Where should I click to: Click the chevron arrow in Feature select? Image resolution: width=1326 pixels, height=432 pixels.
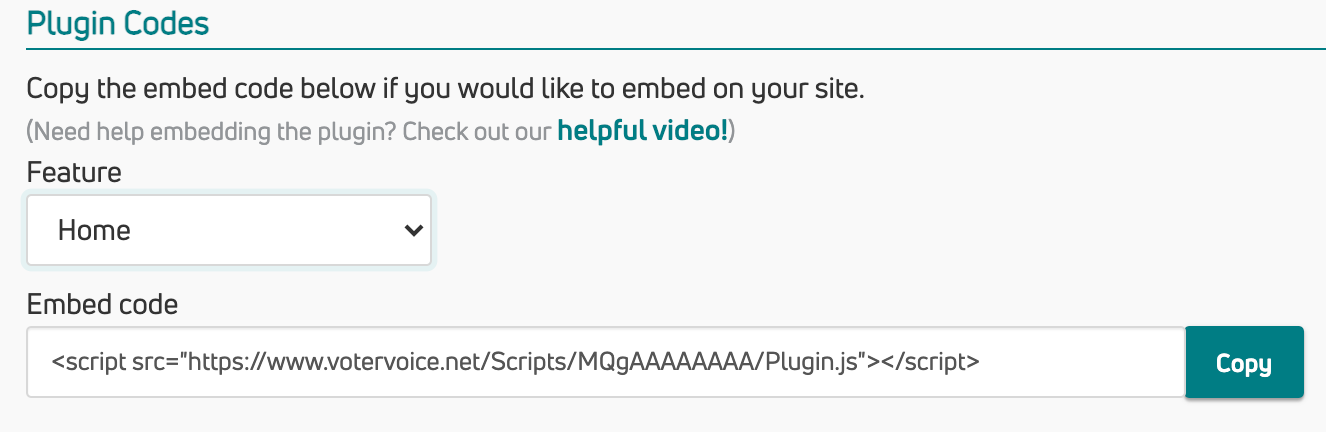click(412, 231)
